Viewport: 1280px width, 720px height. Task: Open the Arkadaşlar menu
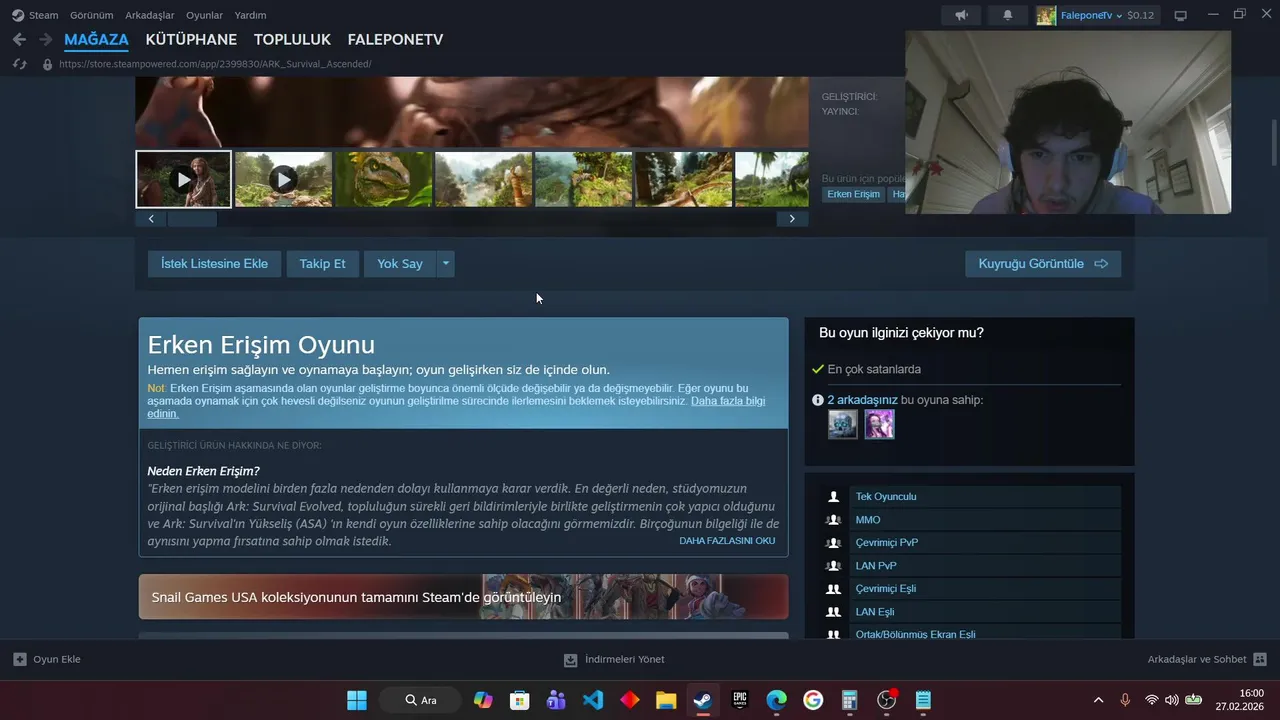pyautogui.click(x=150, y=15)
